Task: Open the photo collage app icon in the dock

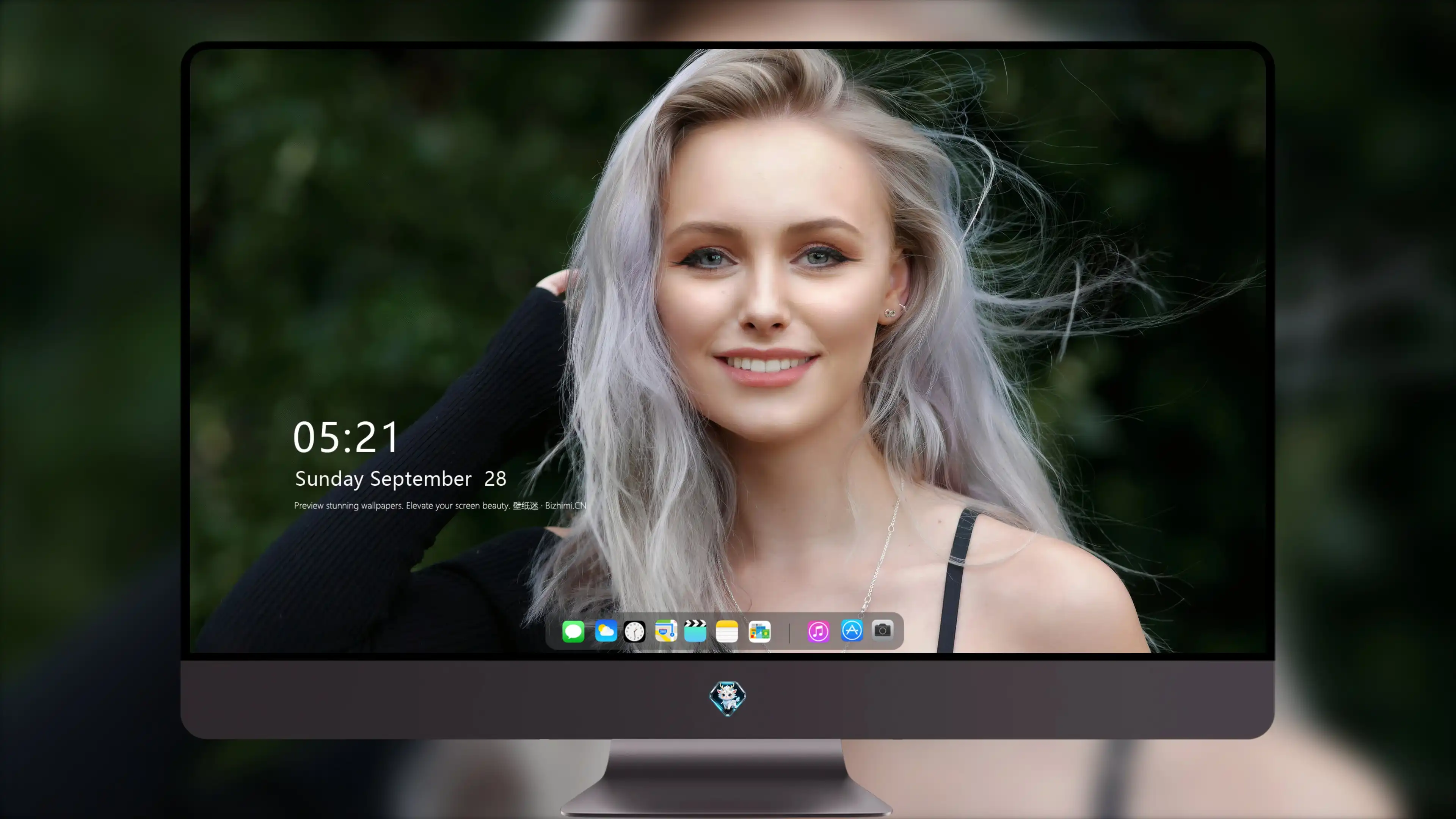Action: click(x=759, y=631)
